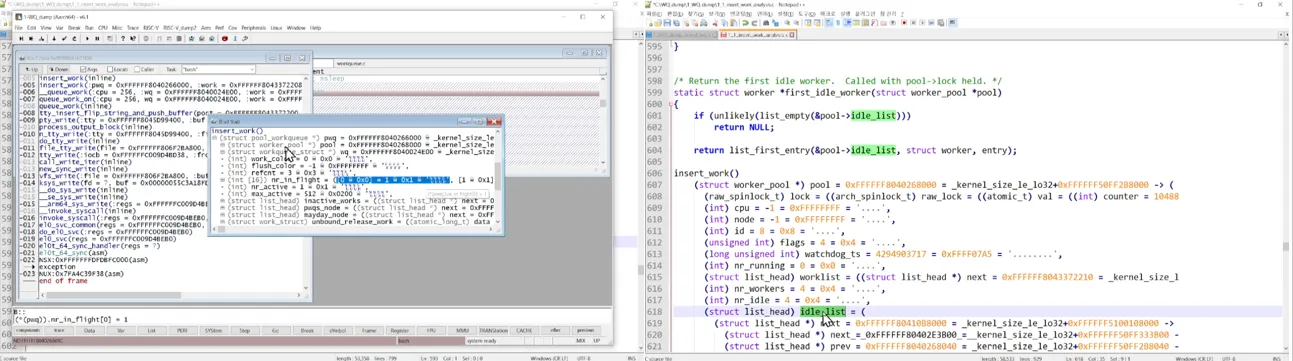
Task: Click the Break (stop) icon in TRACE32 toolbar
Action: click(x=97, y=39)
